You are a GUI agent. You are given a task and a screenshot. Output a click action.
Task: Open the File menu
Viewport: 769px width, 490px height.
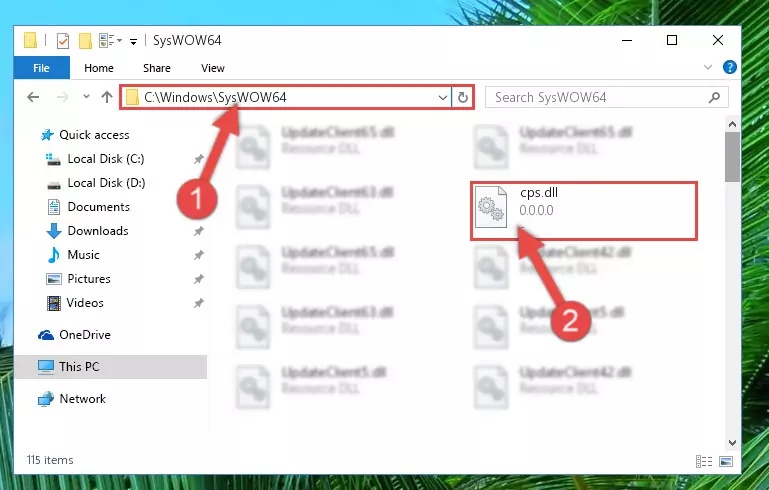42,68
